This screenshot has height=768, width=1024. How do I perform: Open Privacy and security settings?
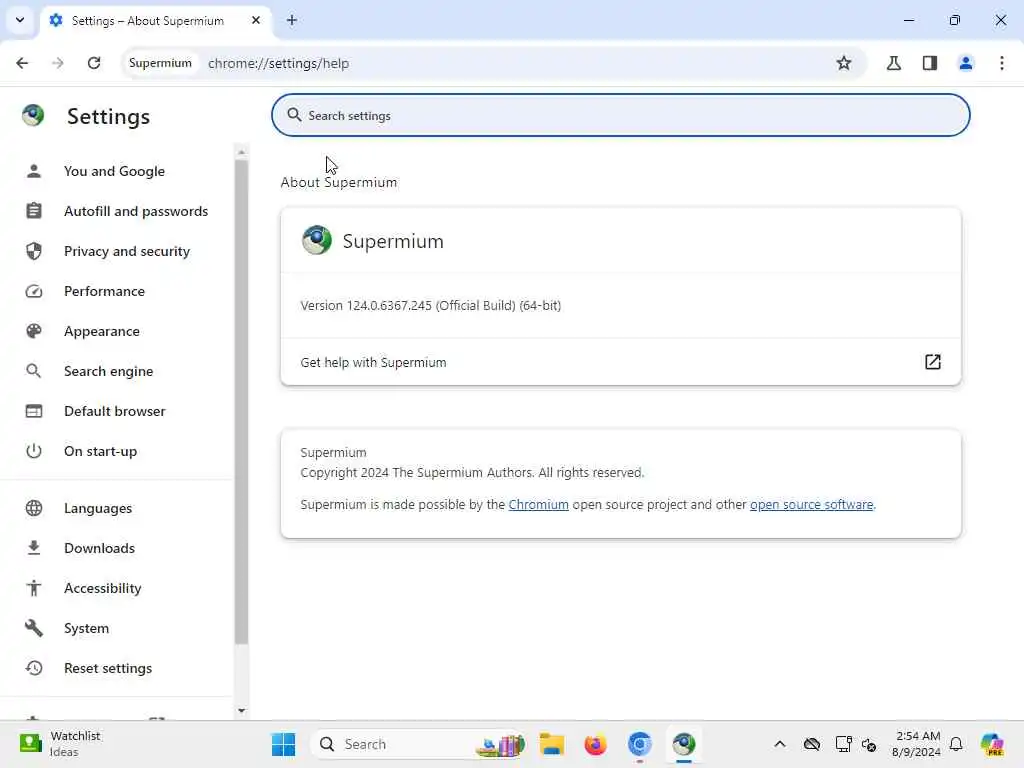coord(127,251)
